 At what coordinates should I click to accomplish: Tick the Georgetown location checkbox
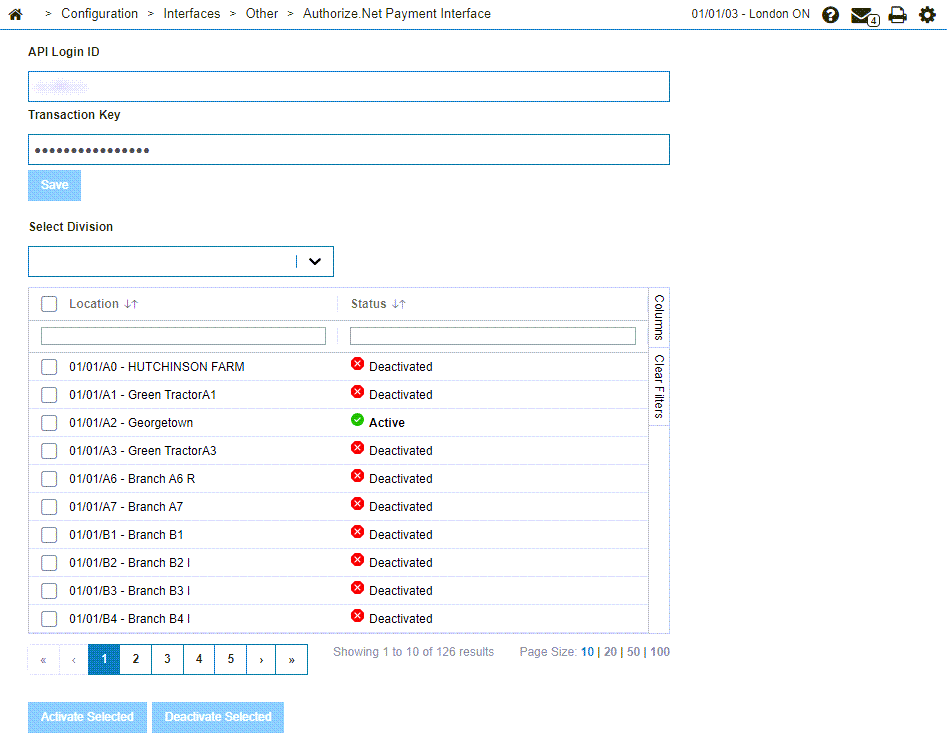click(49, 423)
